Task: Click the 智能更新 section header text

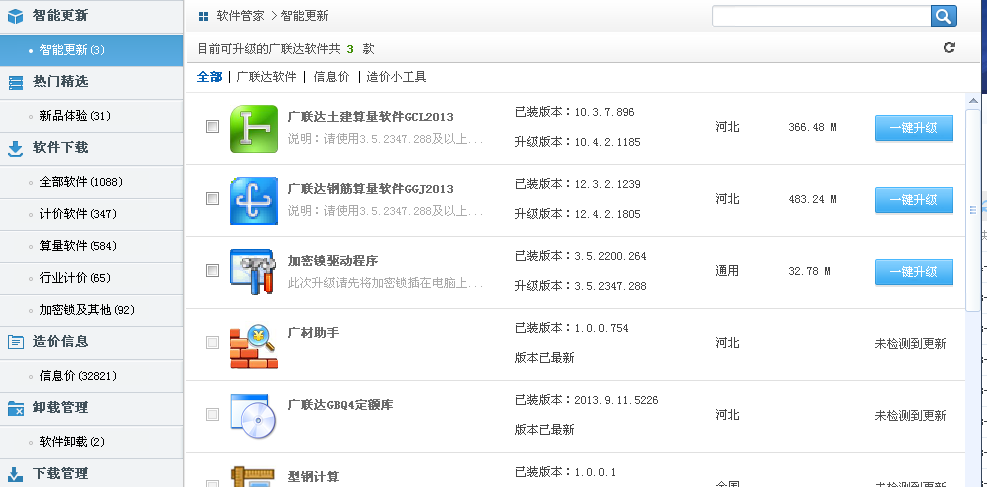Action: (60, 16)
